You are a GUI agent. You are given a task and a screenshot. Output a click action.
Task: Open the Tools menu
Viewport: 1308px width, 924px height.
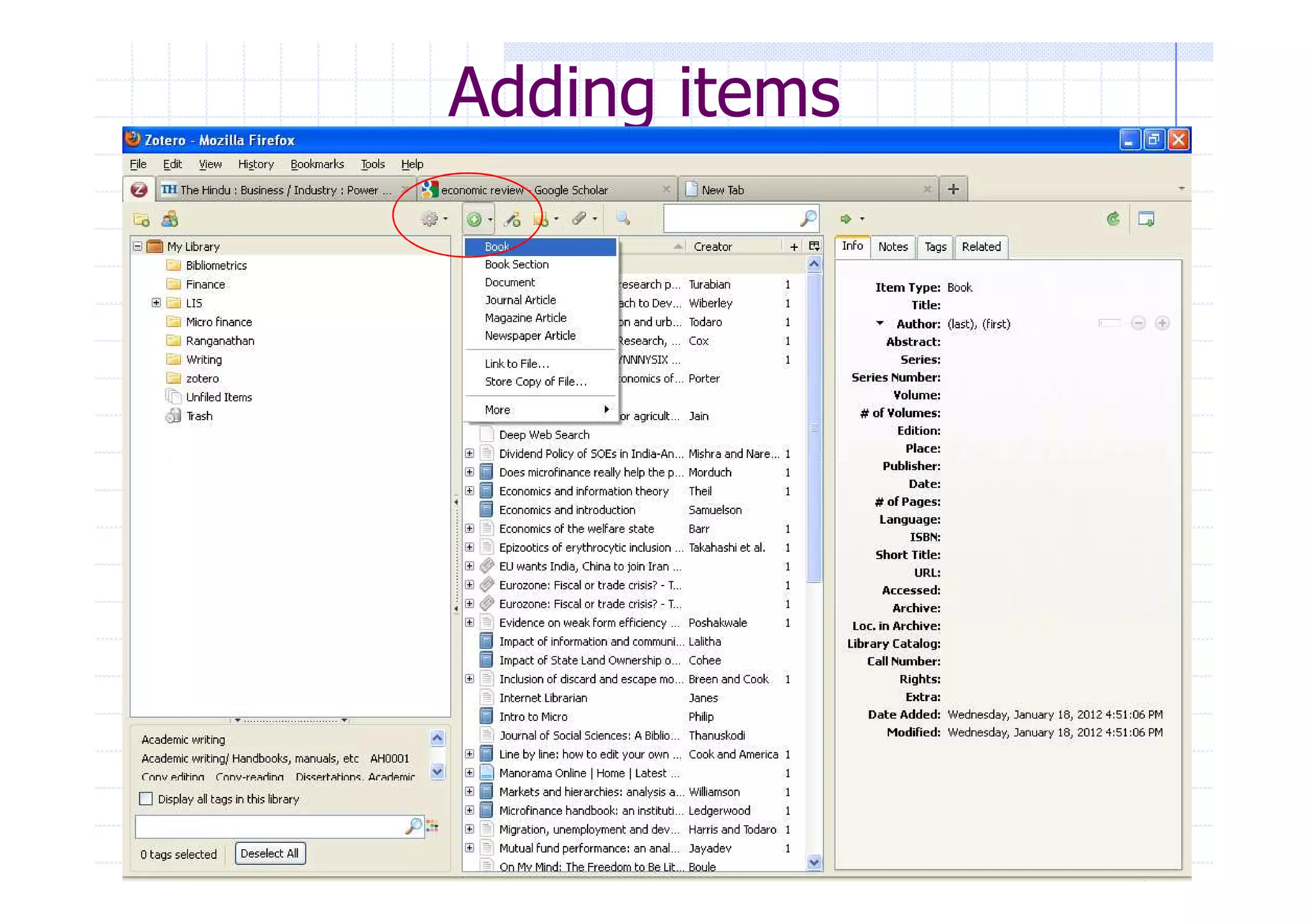point(372,164)
